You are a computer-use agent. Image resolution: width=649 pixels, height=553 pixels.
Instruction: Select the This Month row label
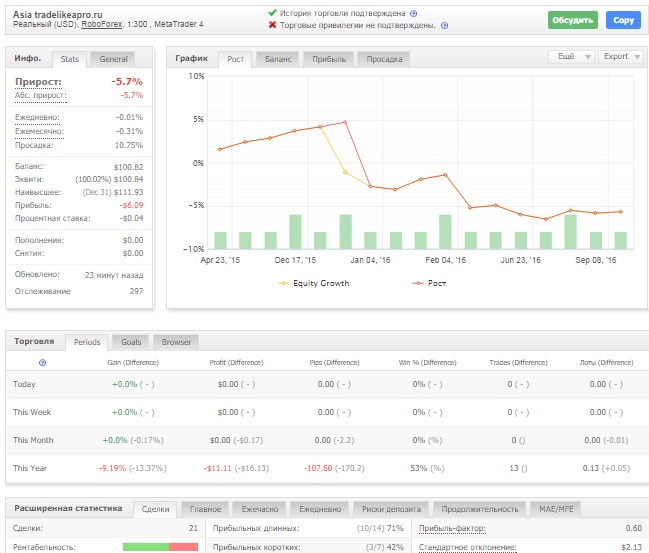coord(33,440)
